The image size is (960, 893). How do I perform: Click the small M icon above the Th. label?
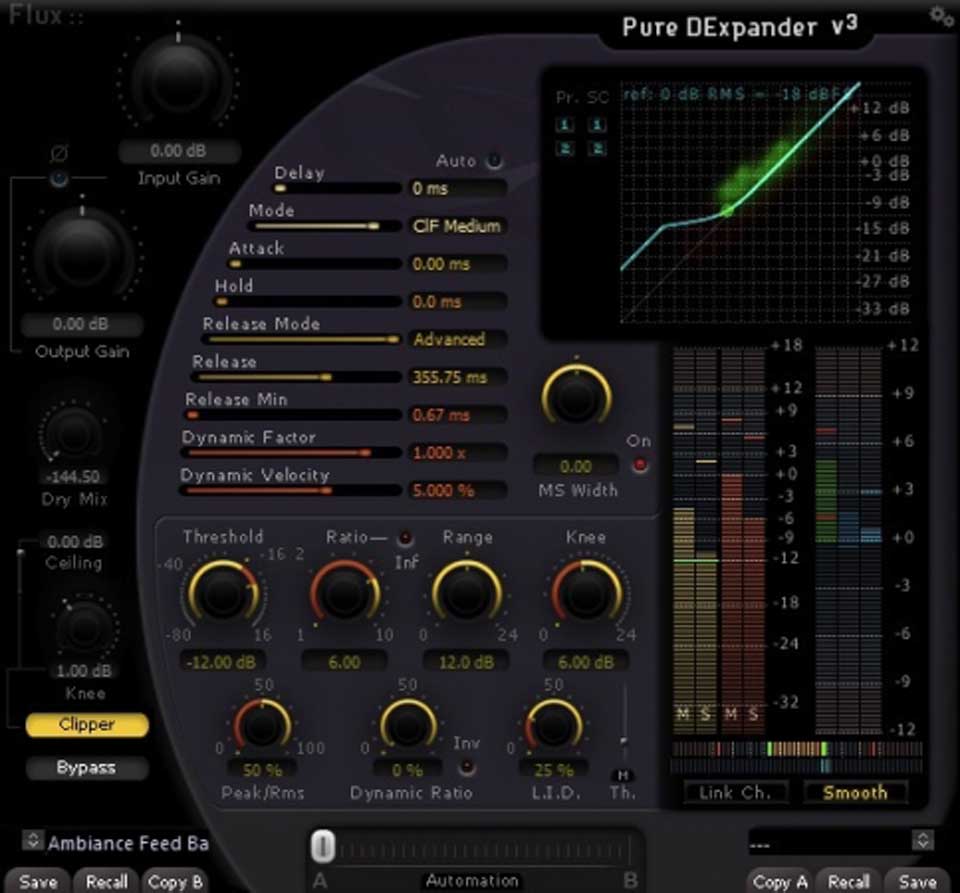[622, 774]
